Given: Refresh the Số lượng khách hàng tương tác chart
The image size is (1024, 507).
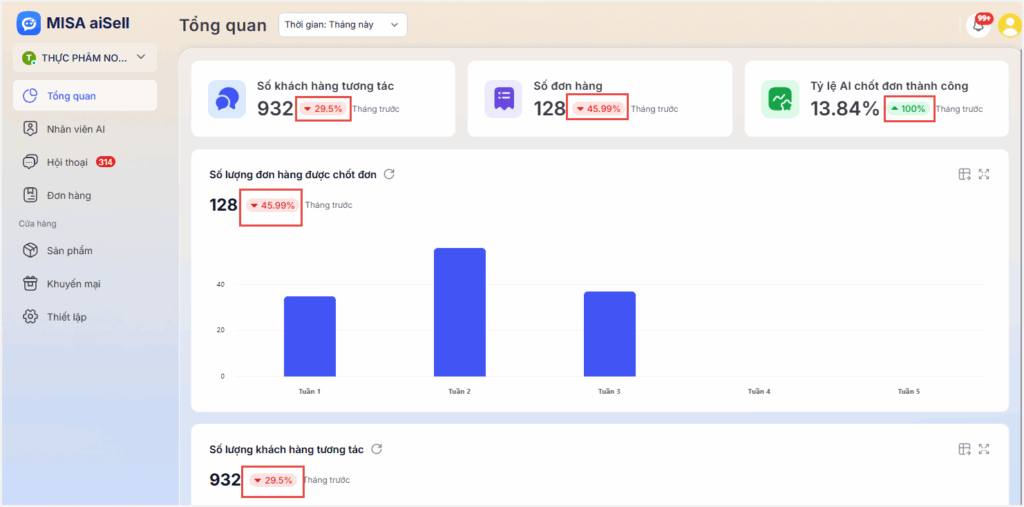Looking at the screenshot, I should 376,450.
